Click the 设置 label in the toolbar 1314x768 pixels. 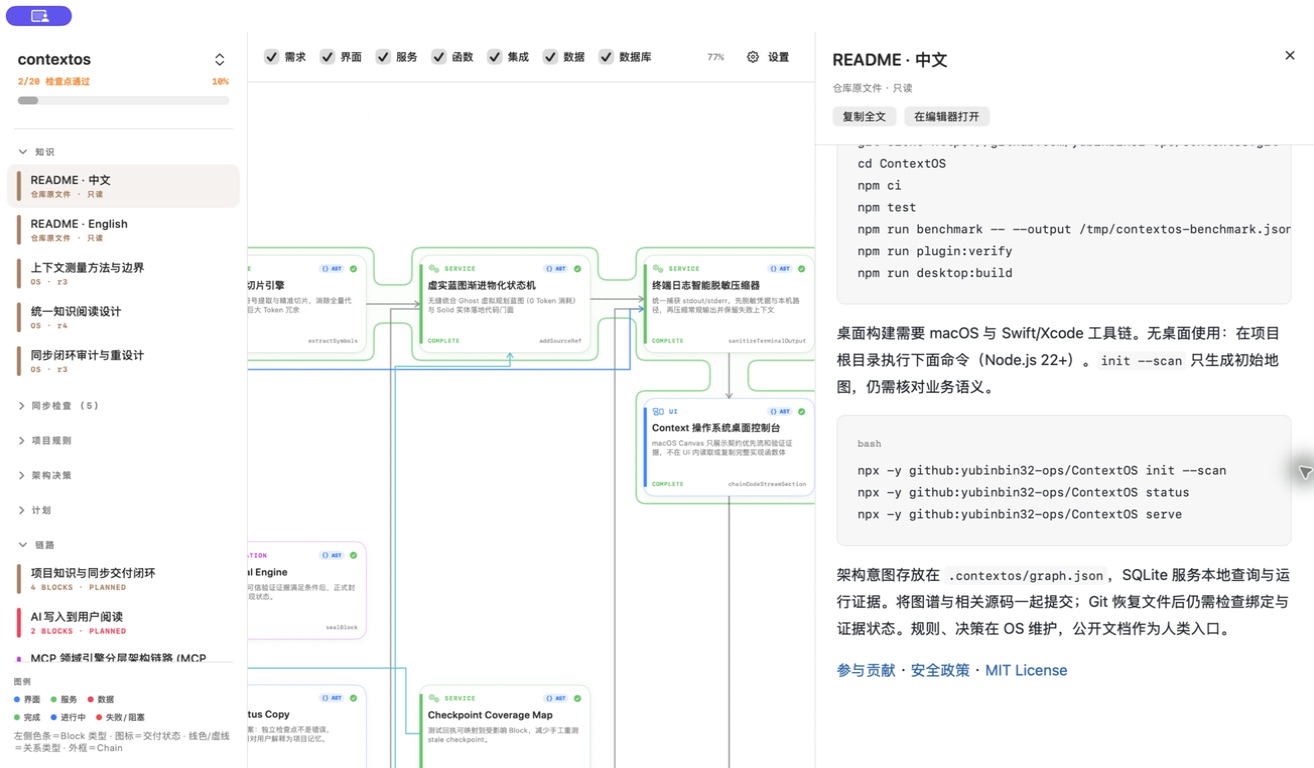pyautogui.click(x=778, y=57)
